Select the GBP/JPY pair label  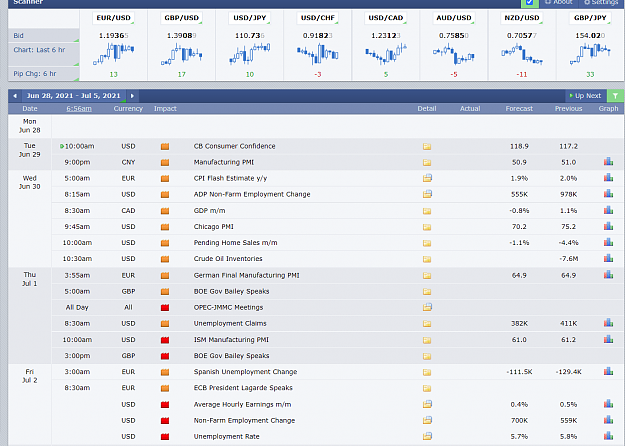pos(590,18)
